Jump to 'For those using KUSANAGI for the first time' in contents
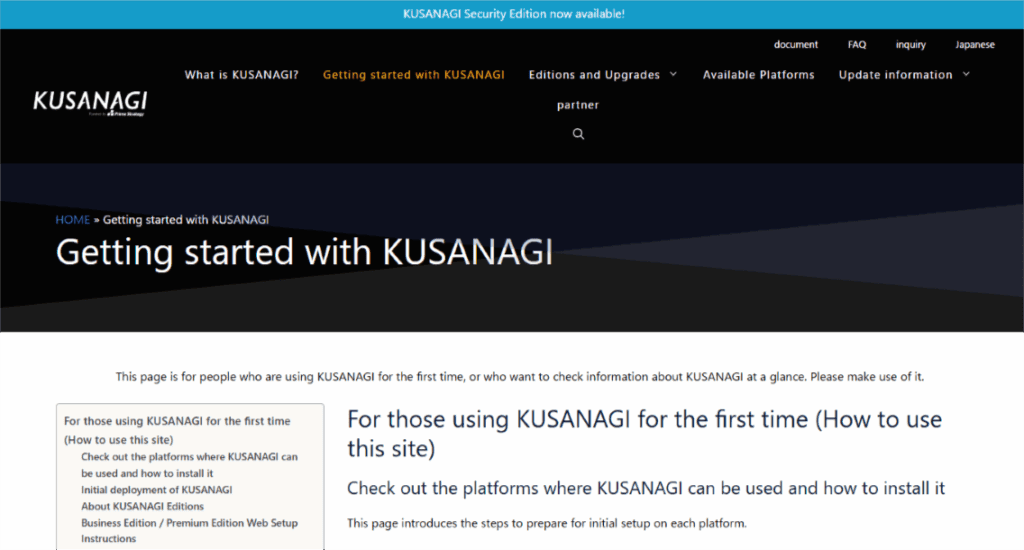This screenshot has height=550, width=1024. (177, 430)
